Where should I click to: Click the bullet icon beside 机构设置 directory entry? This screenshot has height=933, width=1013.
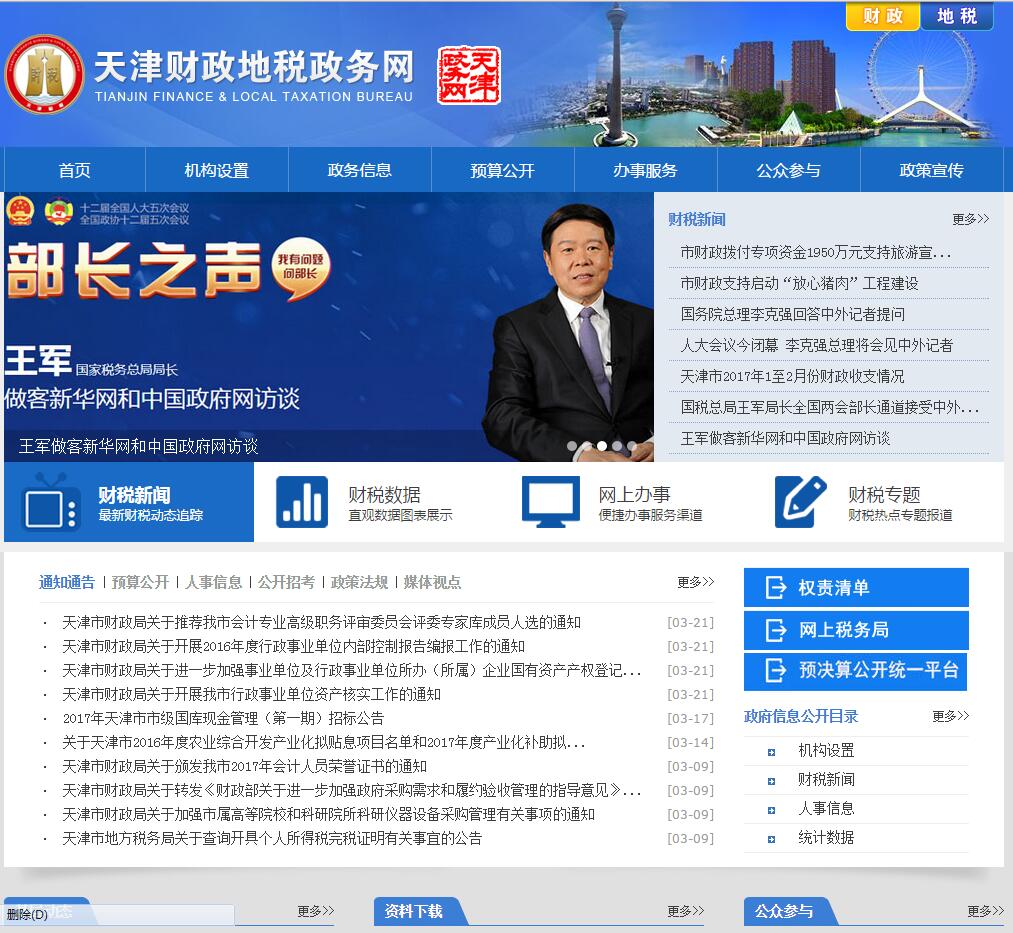click(x=771, y=752)
